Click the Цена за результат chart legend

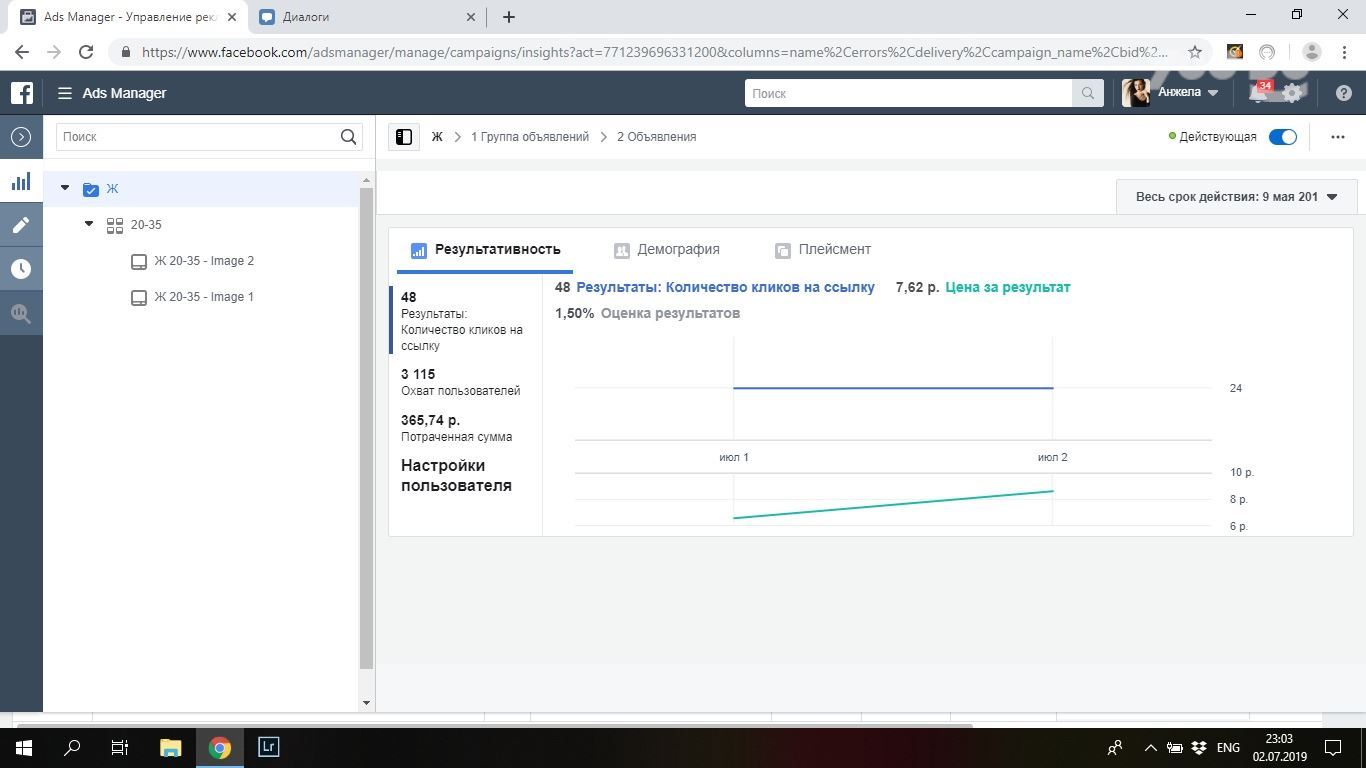(x=1008, y=287)
